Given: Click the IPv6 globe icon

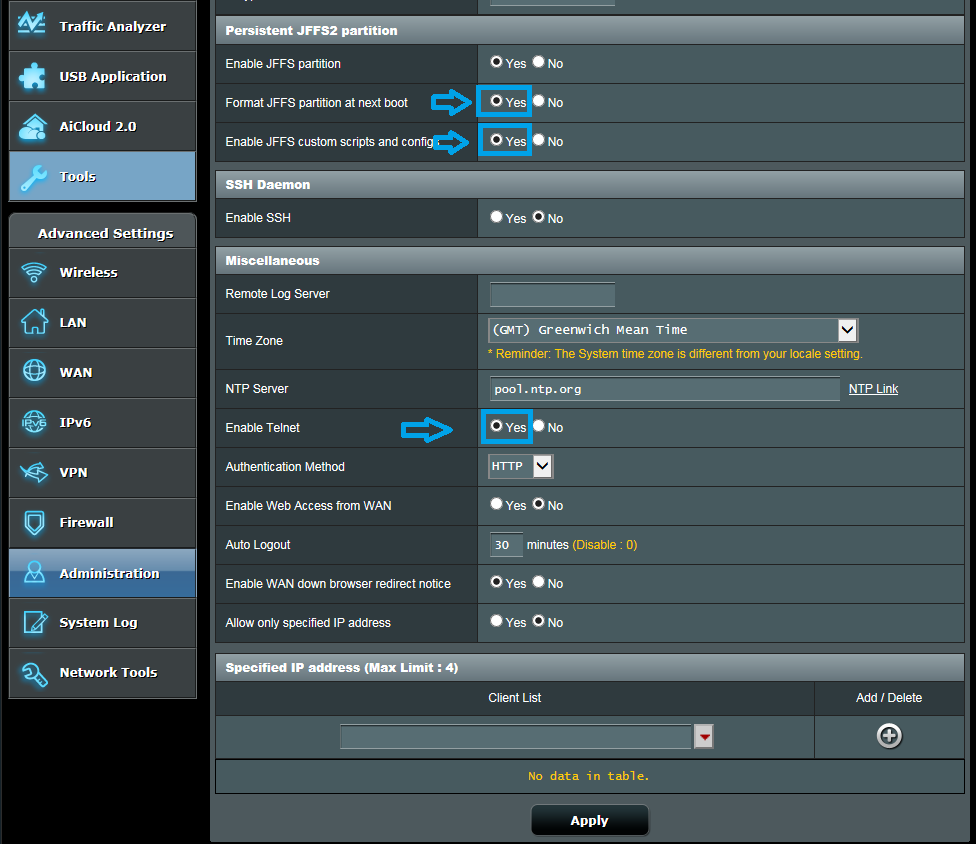Looking at the screenshot, I should tap(34, 422).
